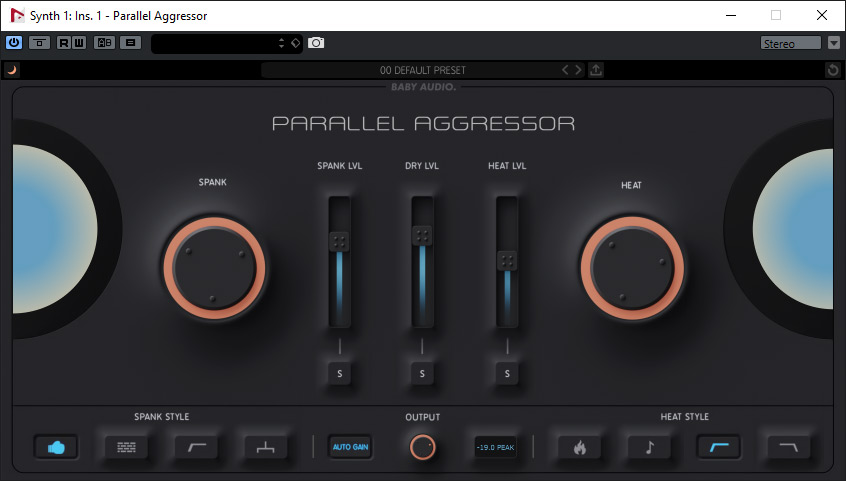Open the 00 Default Preset list
Image resolution: width=846 pixels, height=481 pixels.
click(x=408, y=70)
